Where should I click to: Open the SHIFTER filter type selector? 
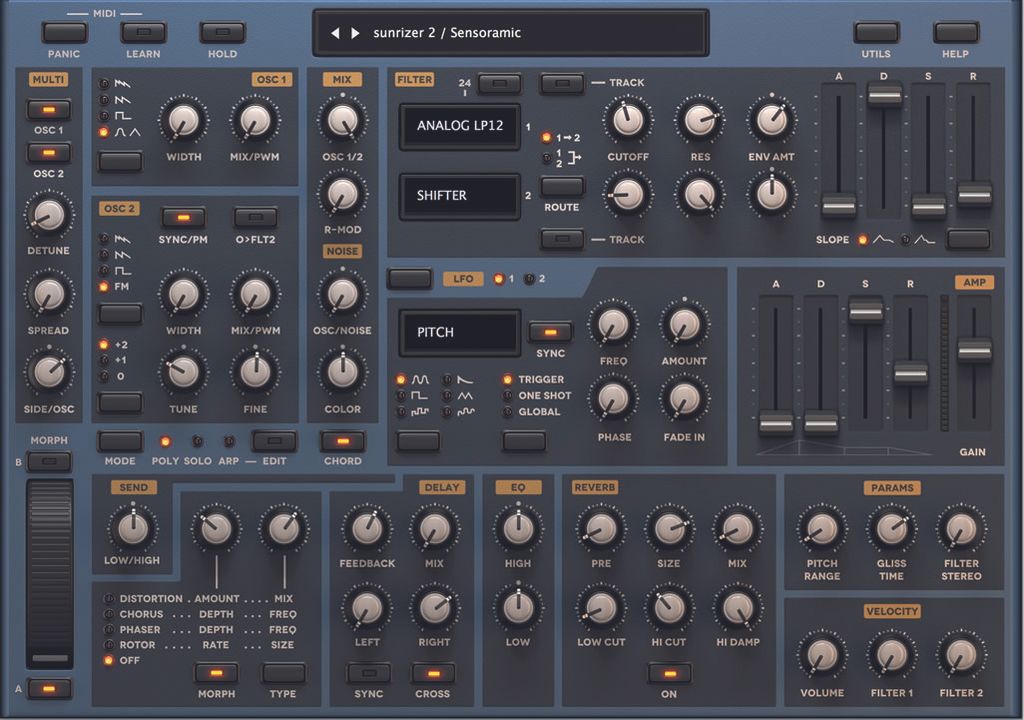(459, 196)
